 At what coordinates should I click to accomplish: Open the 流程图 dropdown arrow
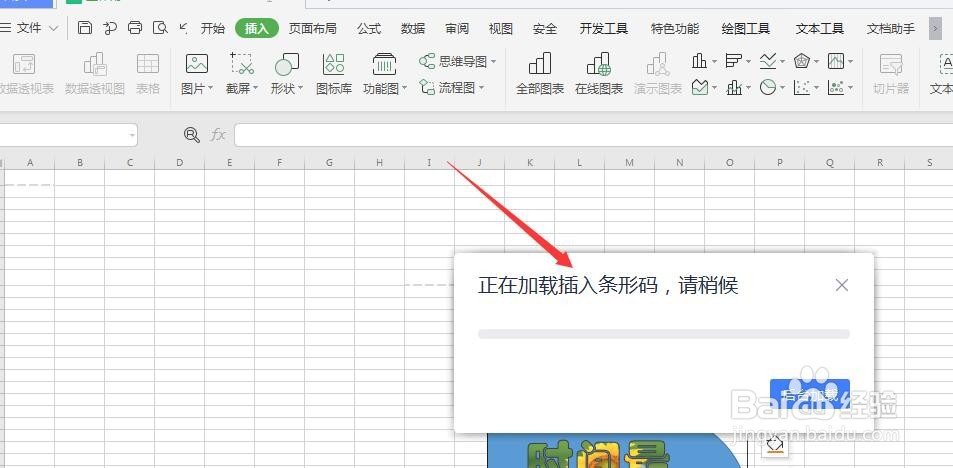click(x=481, y=88)
